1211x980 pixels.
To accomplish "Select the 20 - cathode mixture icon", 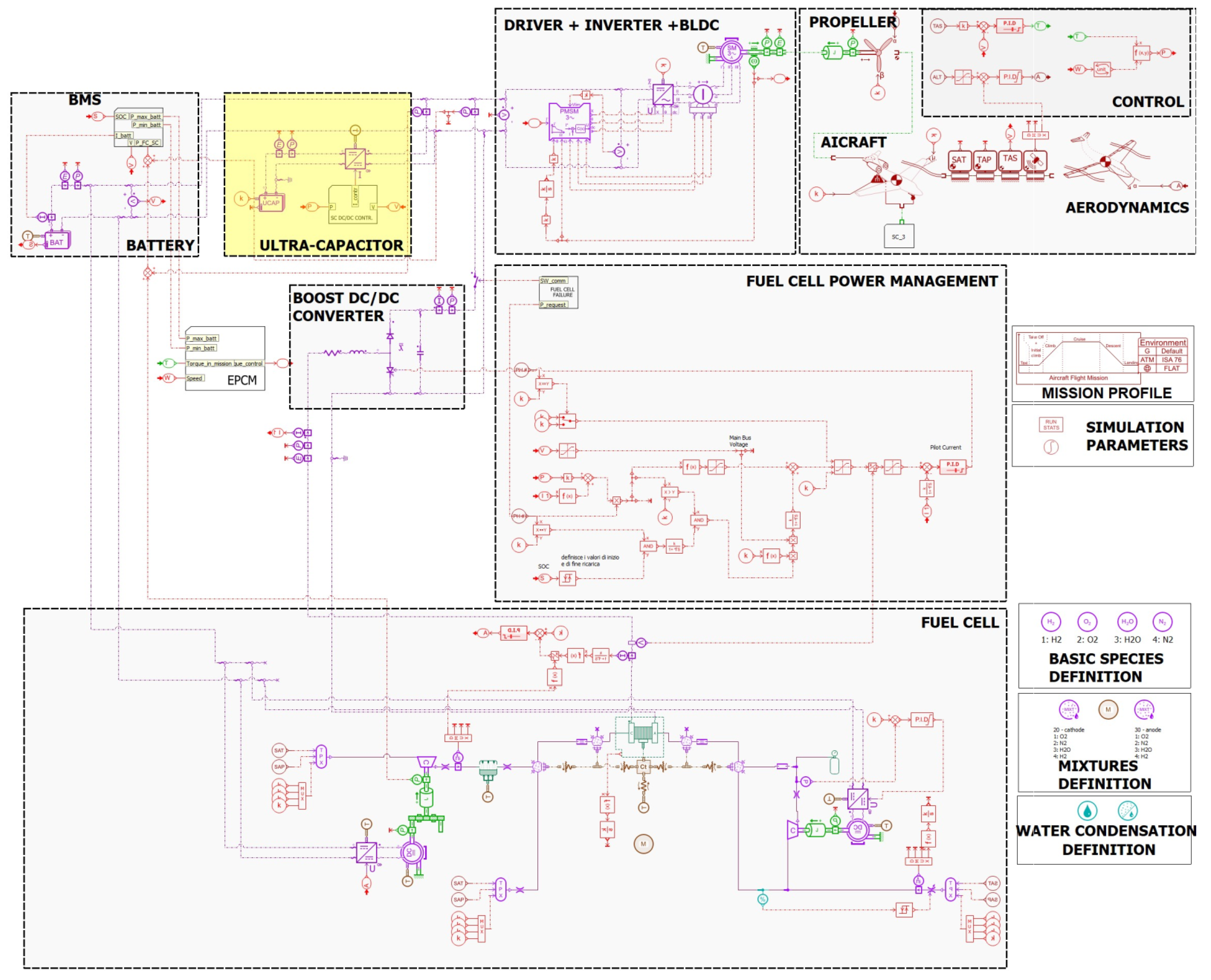I will coord(1069,710).
